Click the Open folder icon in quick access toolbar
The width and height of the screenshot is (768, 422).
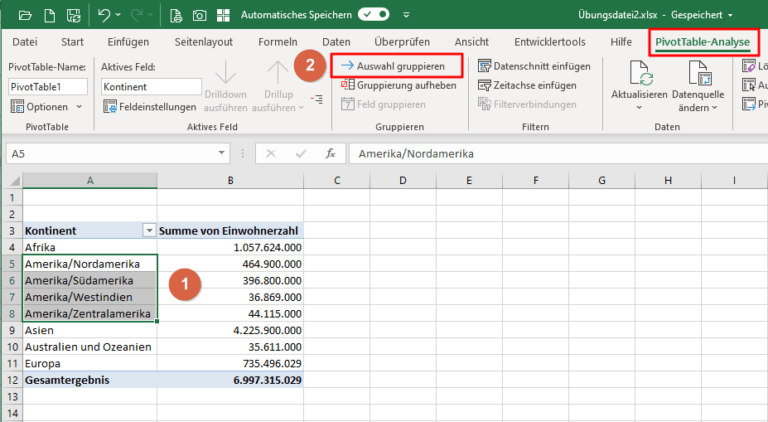[x=25, y=15]
